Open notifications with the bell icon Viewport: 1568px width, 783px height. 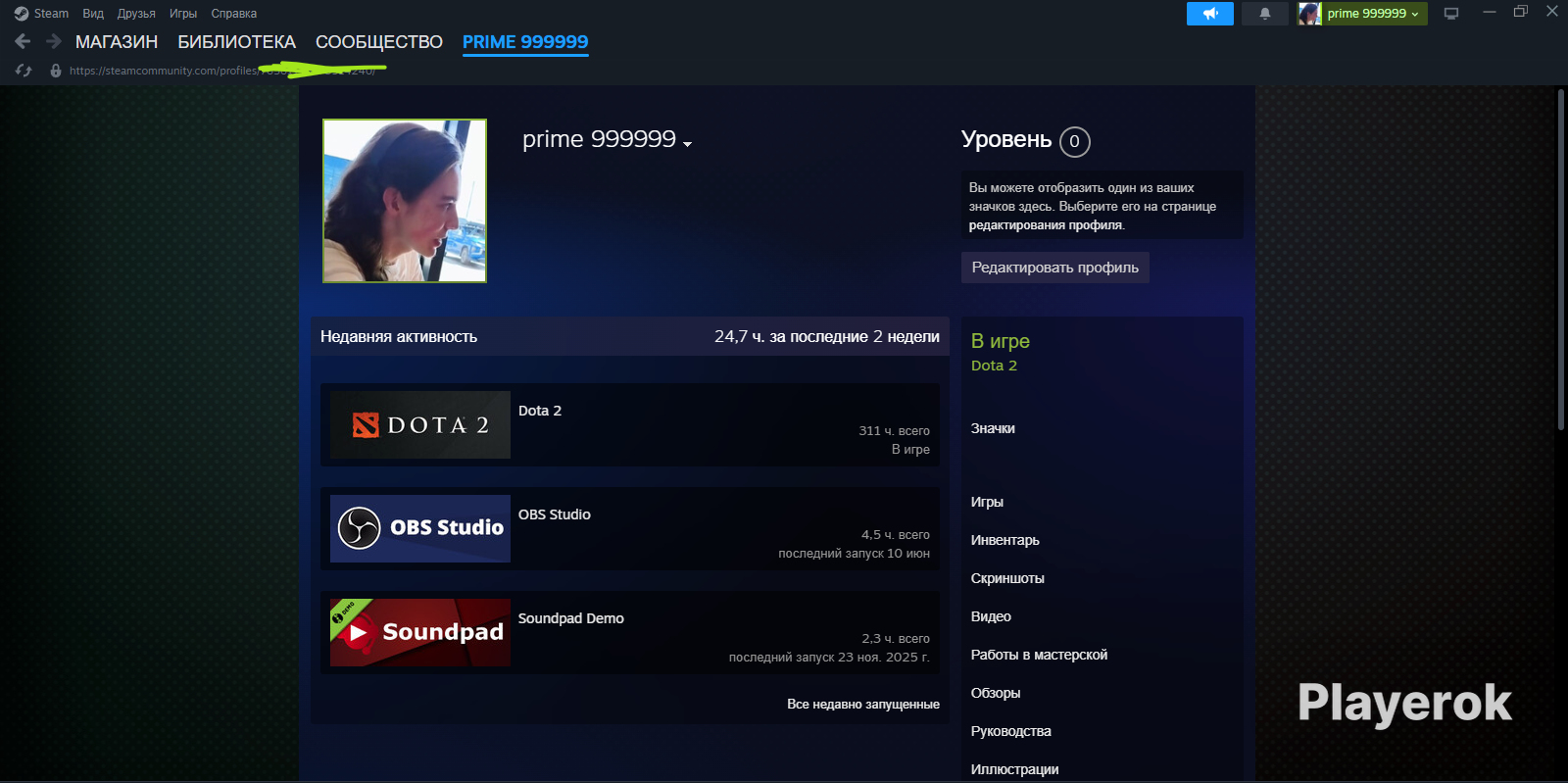point(1265,14)
